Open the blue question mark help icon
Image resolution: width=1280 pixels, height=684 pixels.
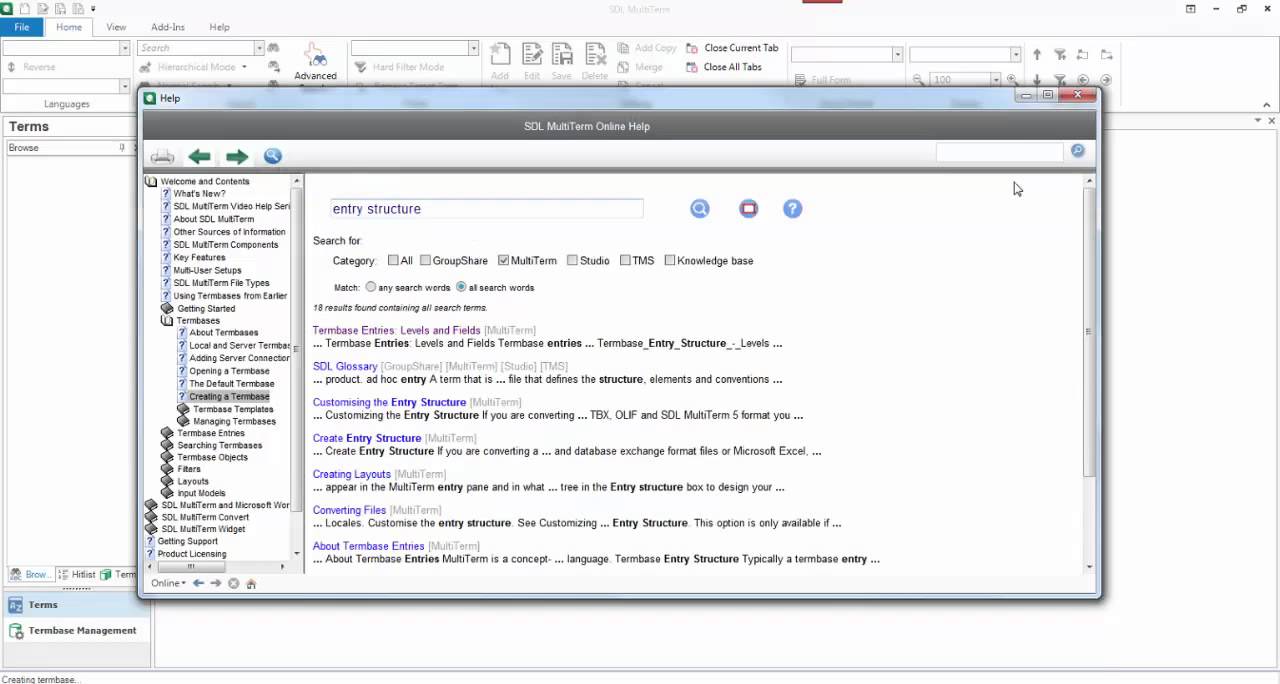point(792,208)
